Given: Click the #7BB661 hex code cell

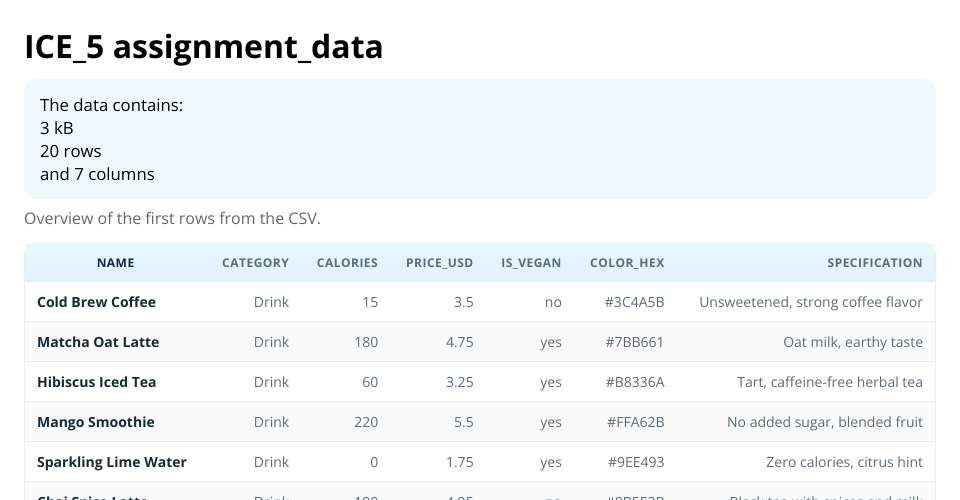Looking at the screenshot, I should 634,342.
